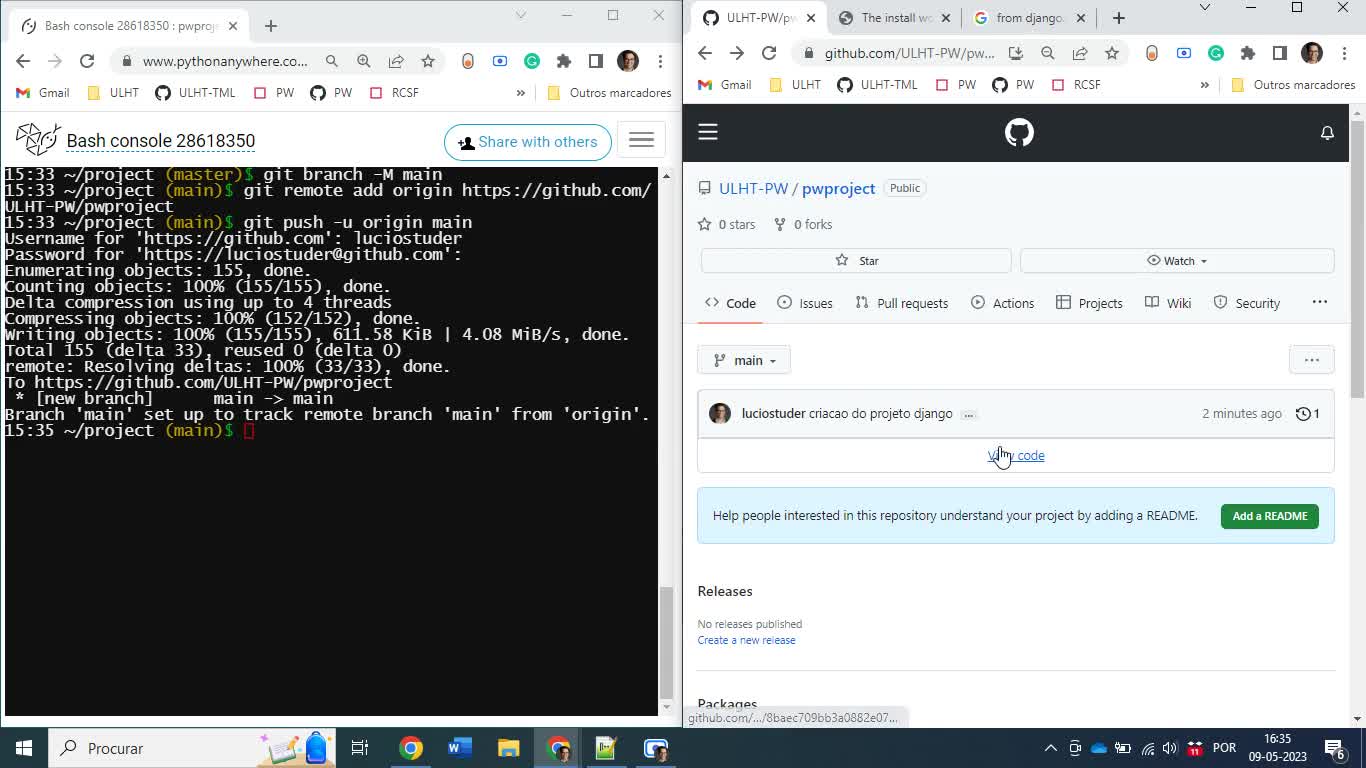Viewport: 1366px width, 768px height.
Task: Open the repository Wiki
Action: click(x=1167, y=303)
